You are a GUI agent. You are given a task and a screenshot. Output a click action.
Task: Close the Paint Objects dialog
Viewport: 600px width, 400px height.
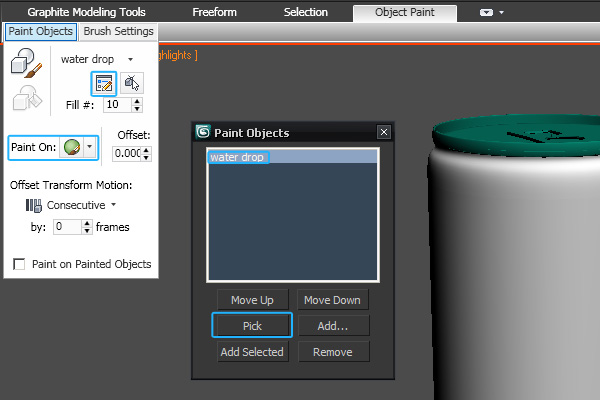pyautogui.click(x=384, y=132)
